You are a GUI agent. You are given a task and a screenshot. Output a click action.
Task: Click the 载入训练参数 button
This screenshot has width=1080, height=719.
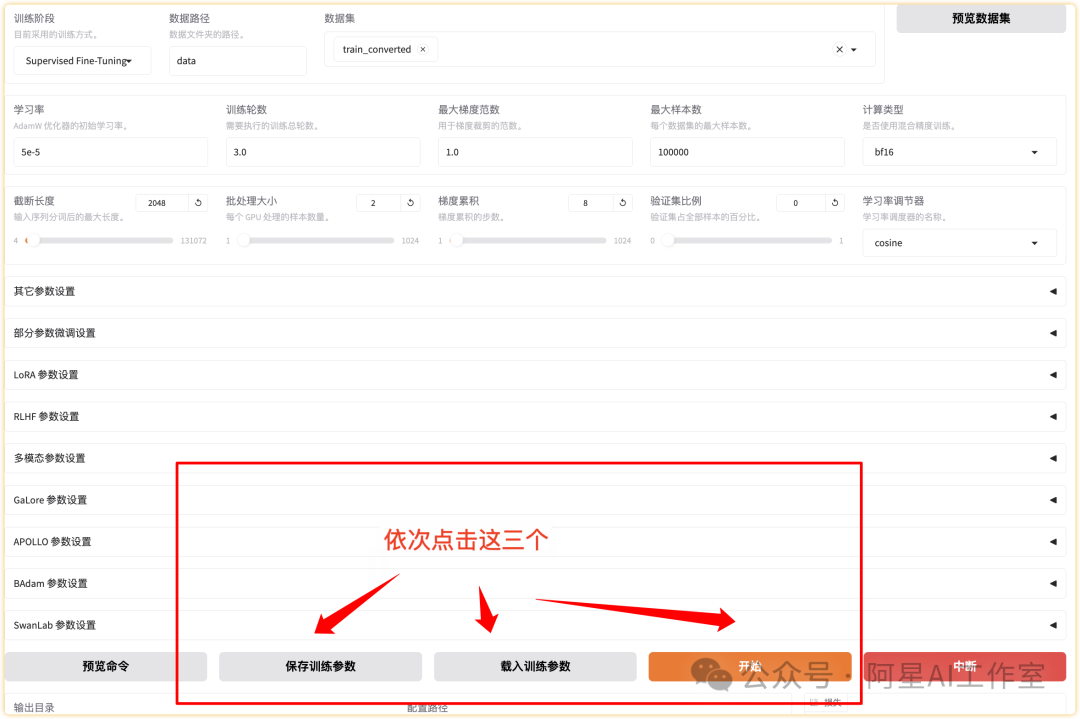(535, 667)
